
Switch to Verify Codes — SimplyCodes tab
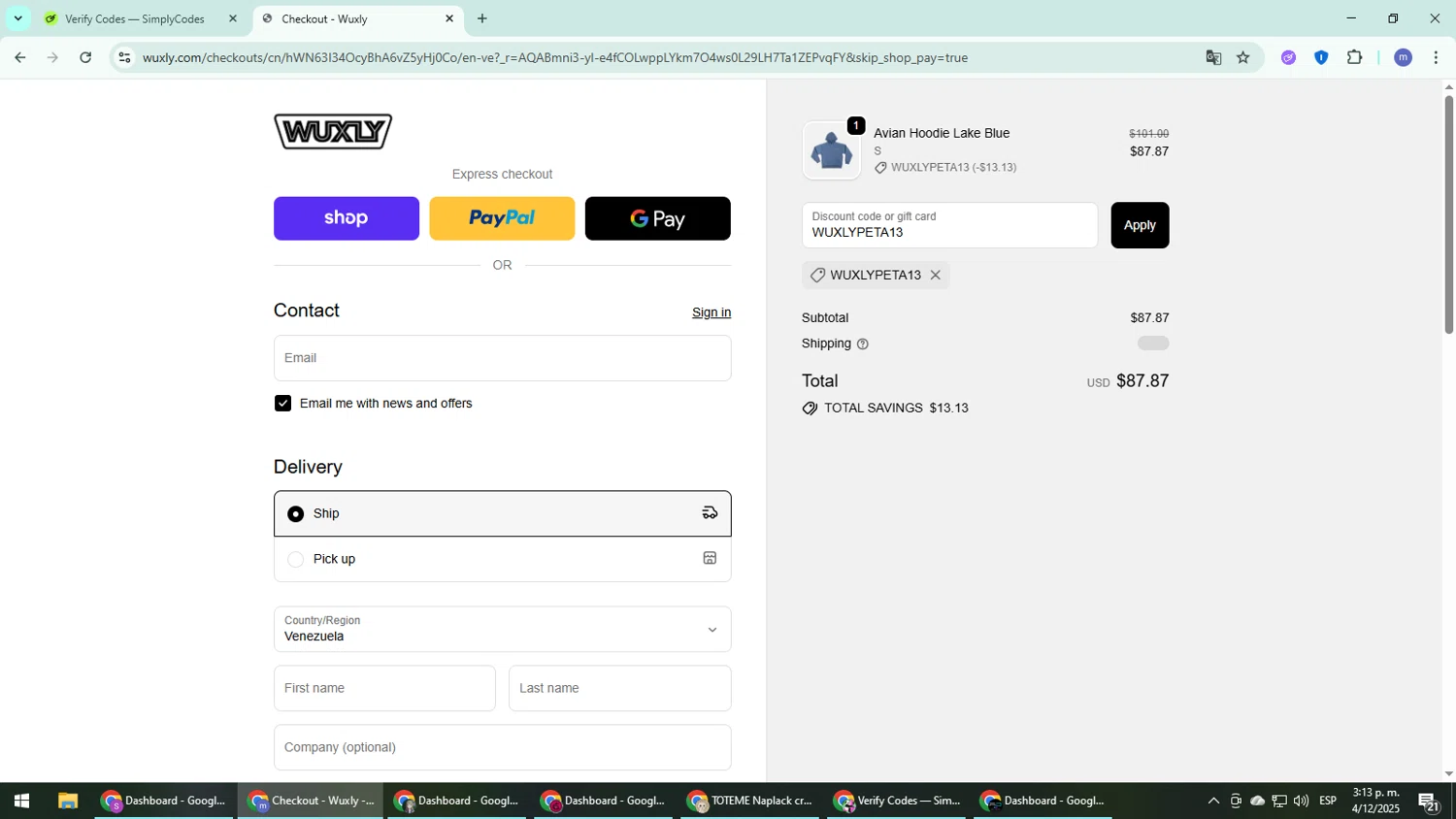click(x=137, y=18)
